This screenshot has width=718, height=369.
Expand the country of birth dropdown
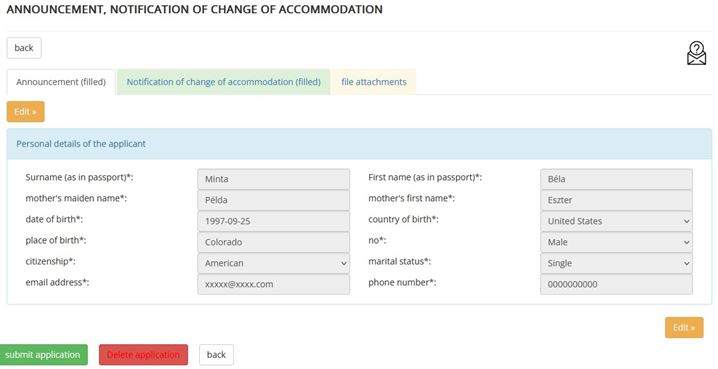pos(616,221)
